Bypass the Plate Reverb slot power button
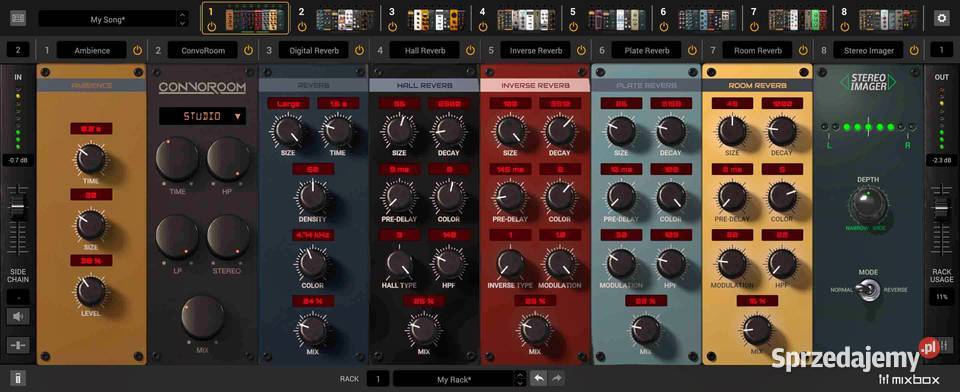960x392 pixels. pos(692,50)
